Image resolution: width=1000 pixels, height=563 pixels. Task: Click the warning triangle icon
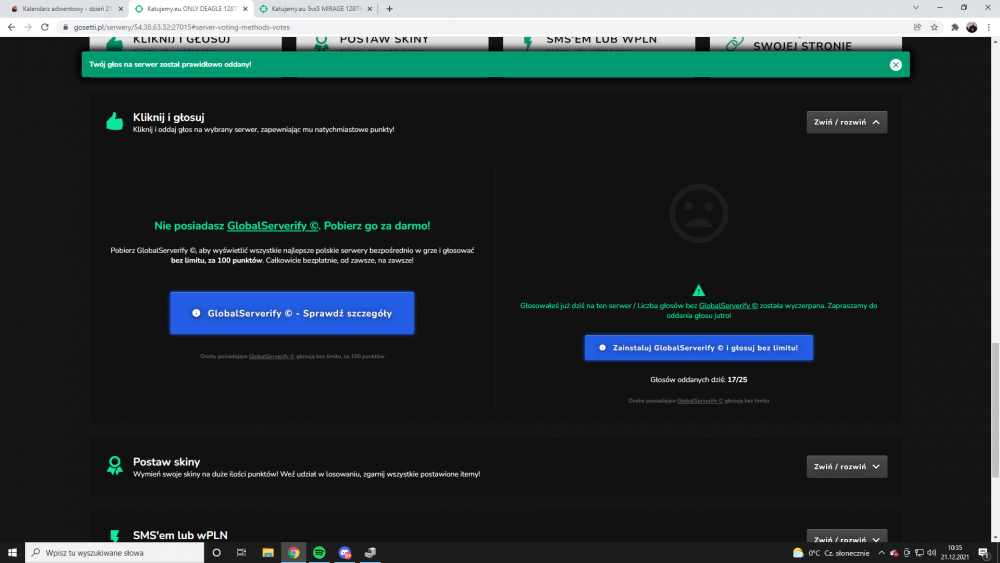pos(698,291)
